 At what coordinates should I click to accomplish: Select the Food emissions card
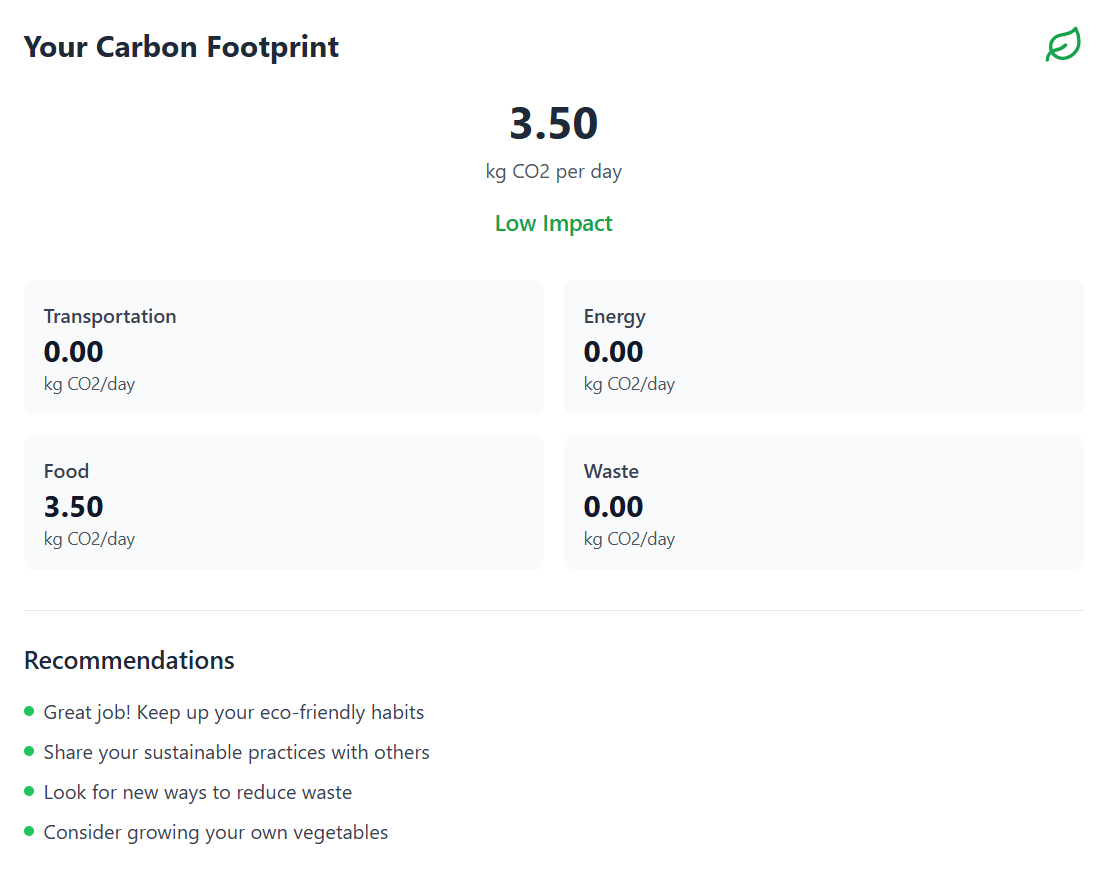[283, 502]
